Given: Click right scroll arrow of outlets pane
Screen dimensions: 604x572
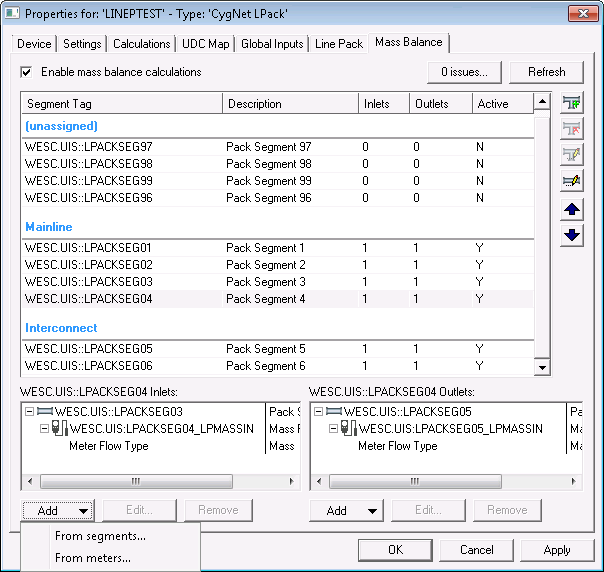Looking at the screenshot, I should click(574, 481).
